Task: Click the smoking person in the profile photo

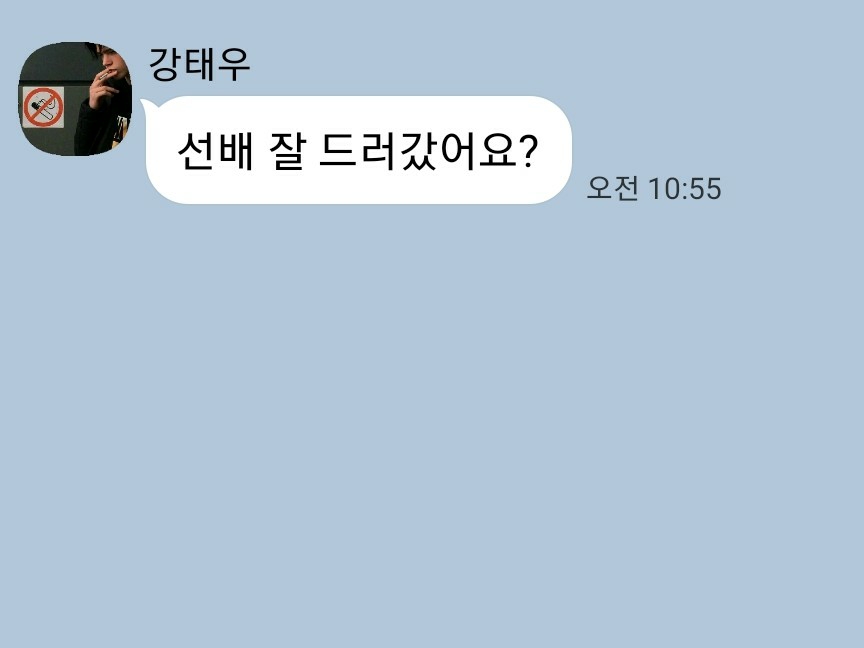Action: [x=104, y=99]
